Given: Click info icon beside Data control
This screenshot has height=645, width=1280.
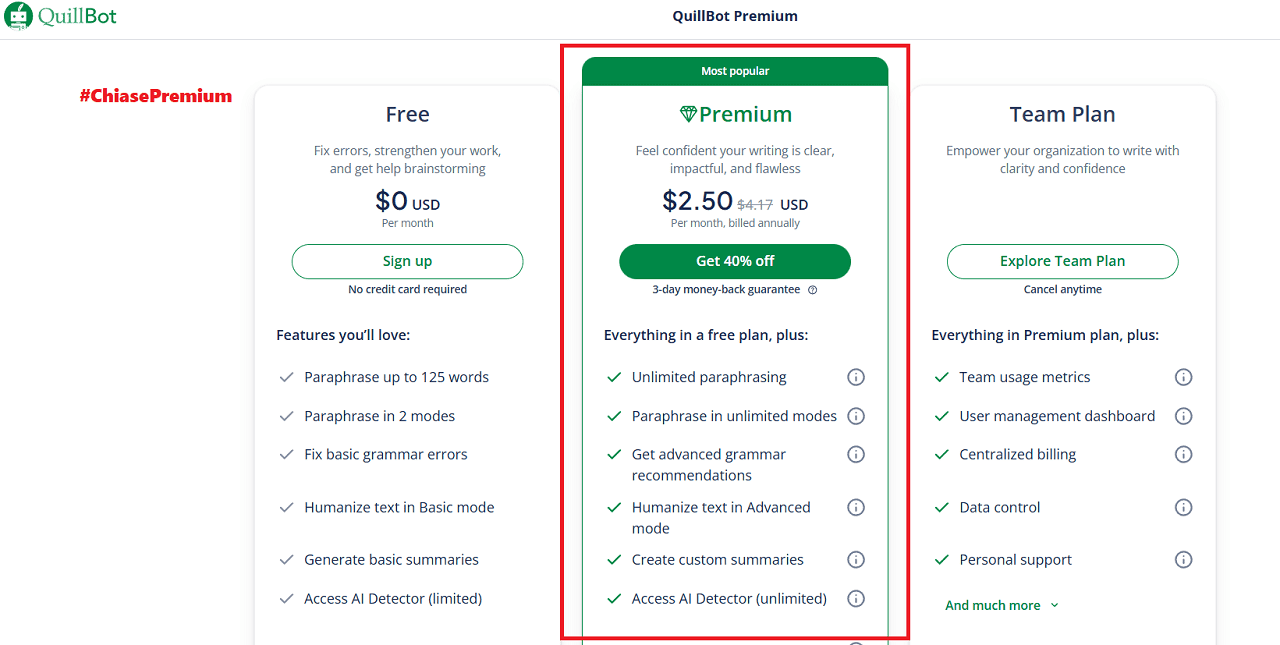Looking at the screenshot, I should [1183, 507].
